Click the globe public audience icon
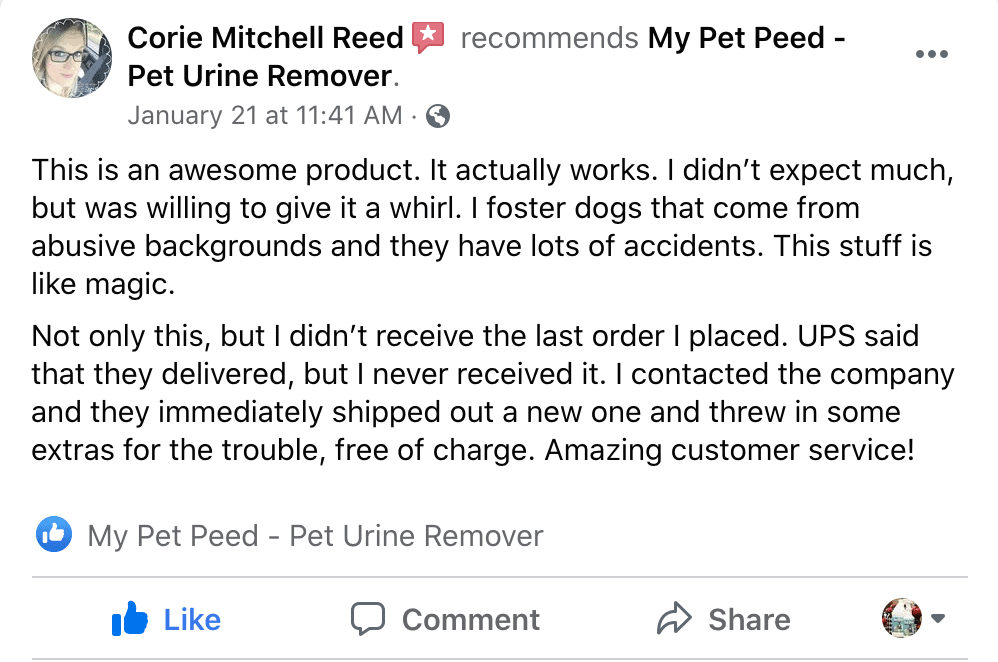 coord(438,116)
